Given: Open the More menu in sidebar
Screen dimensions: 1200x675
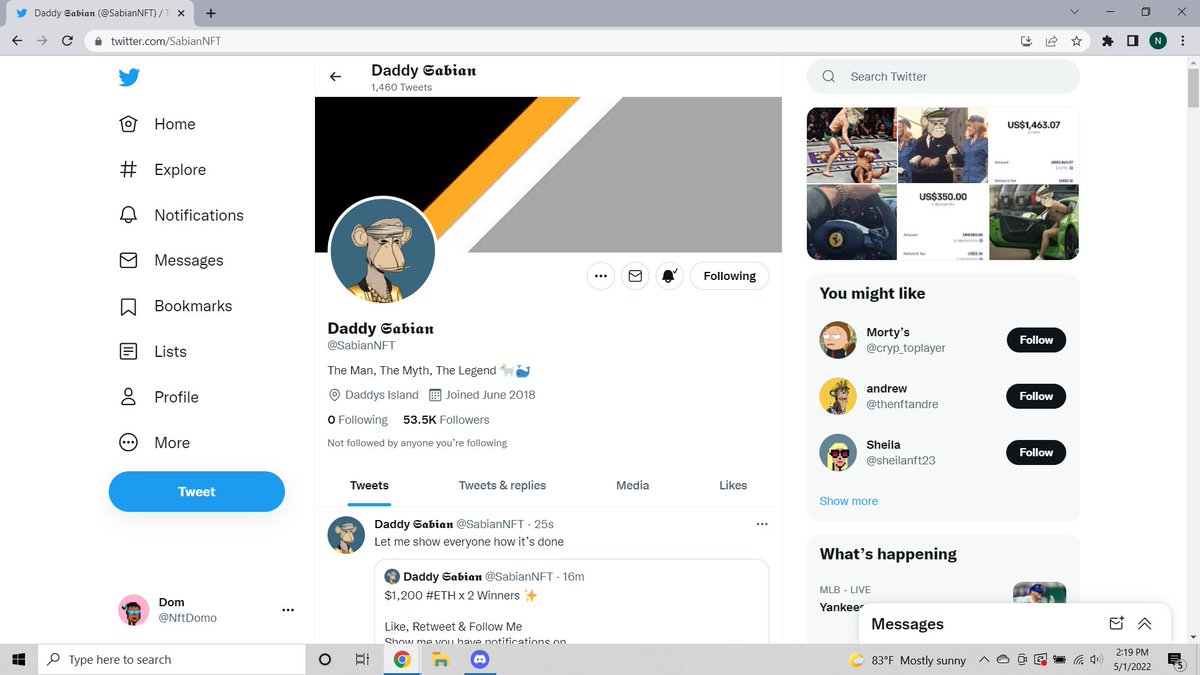Looking at the screenshot, I should [x=154, y=442].
